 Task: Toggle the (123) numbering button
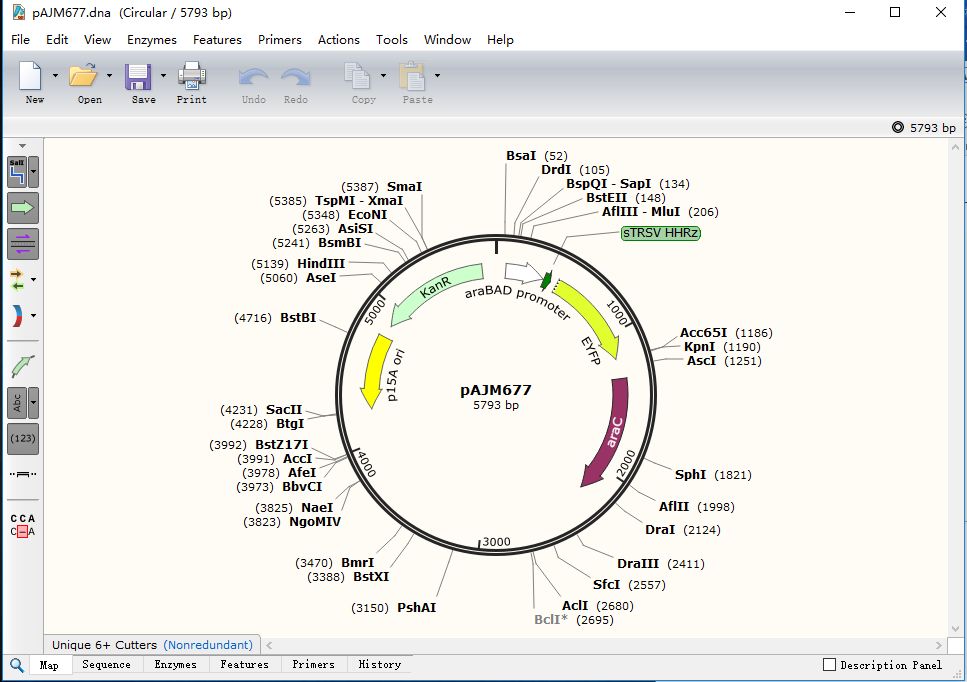pos(23,438)
